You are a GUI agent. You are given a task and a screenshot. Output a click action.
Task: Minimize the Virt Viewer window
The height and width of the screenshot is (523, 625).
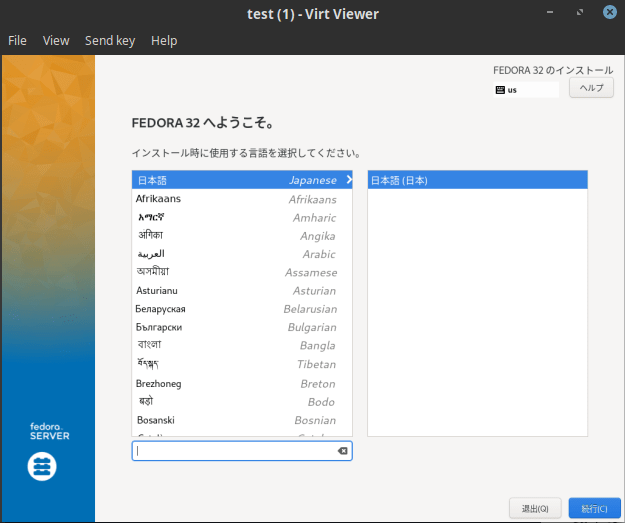click(550, 12)
